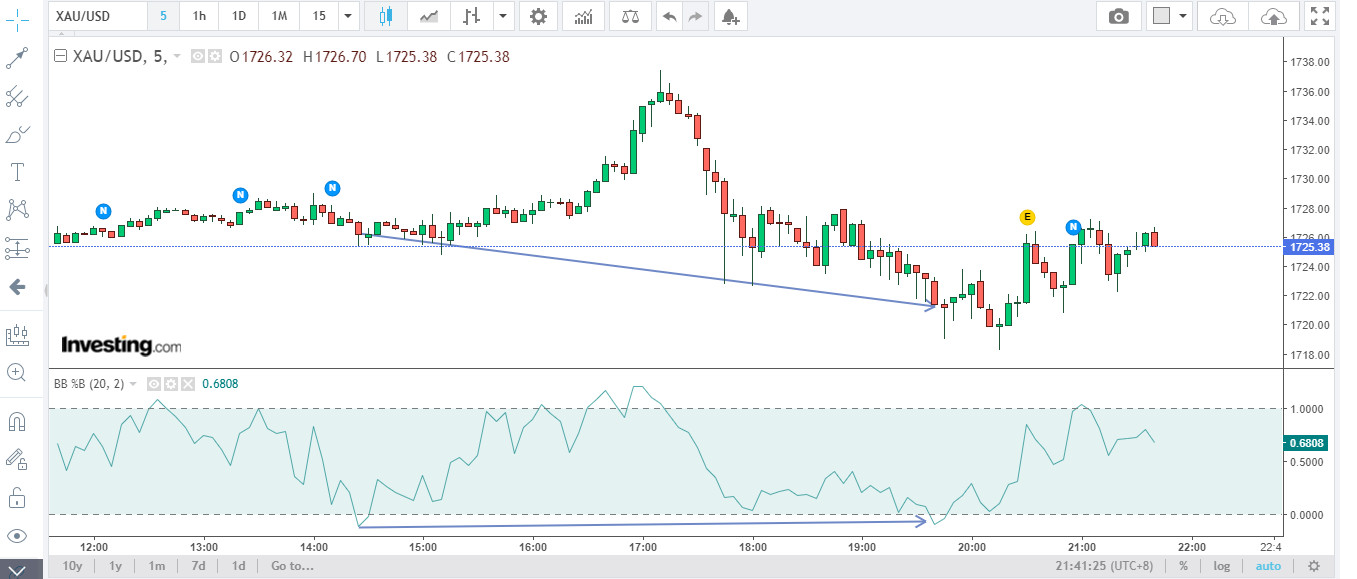Open the chart layout color square
This screenshot has height=579, width=1357.
(x=1161, y=16)
